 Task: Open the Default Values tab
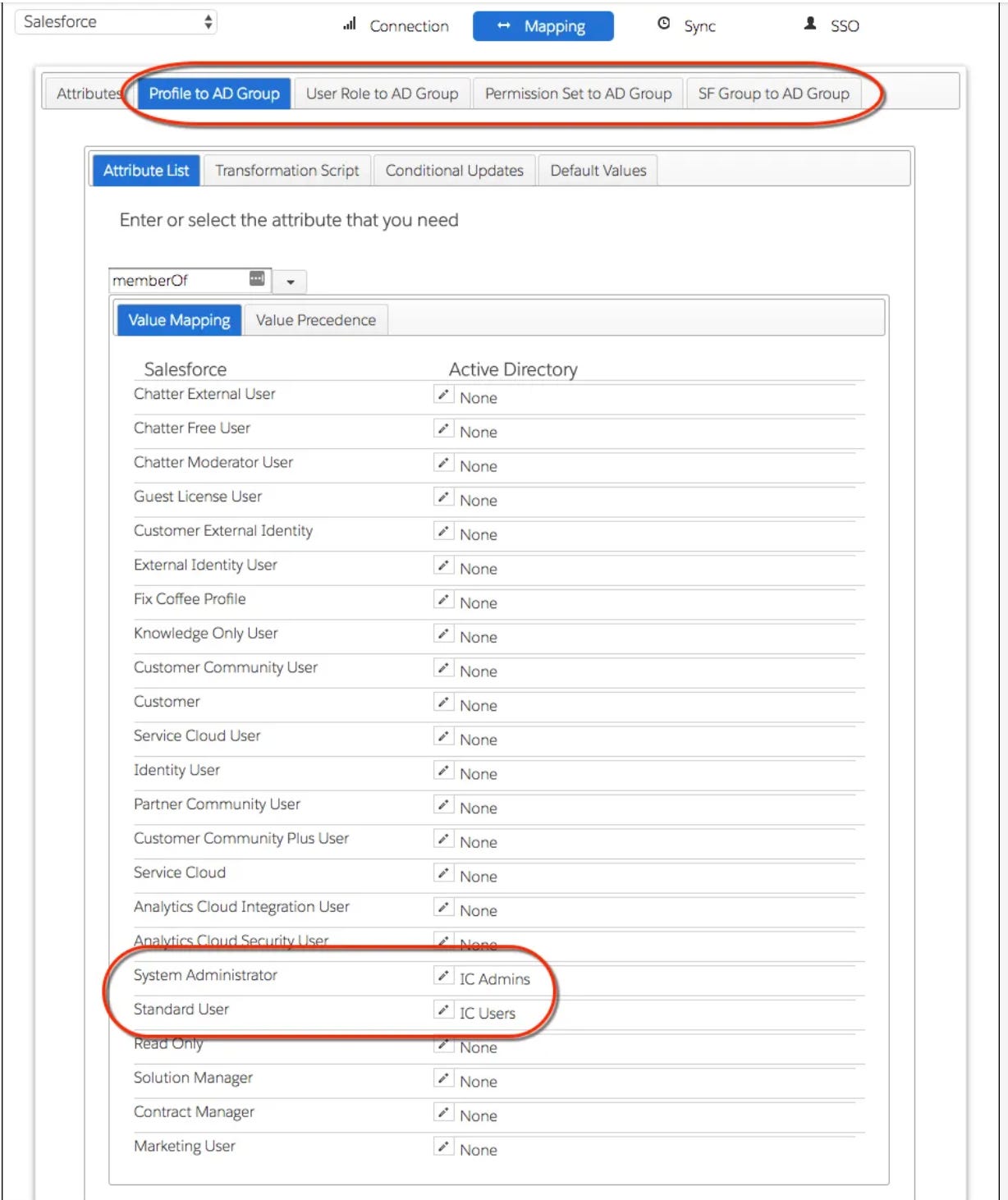click(x=598, y=171)
